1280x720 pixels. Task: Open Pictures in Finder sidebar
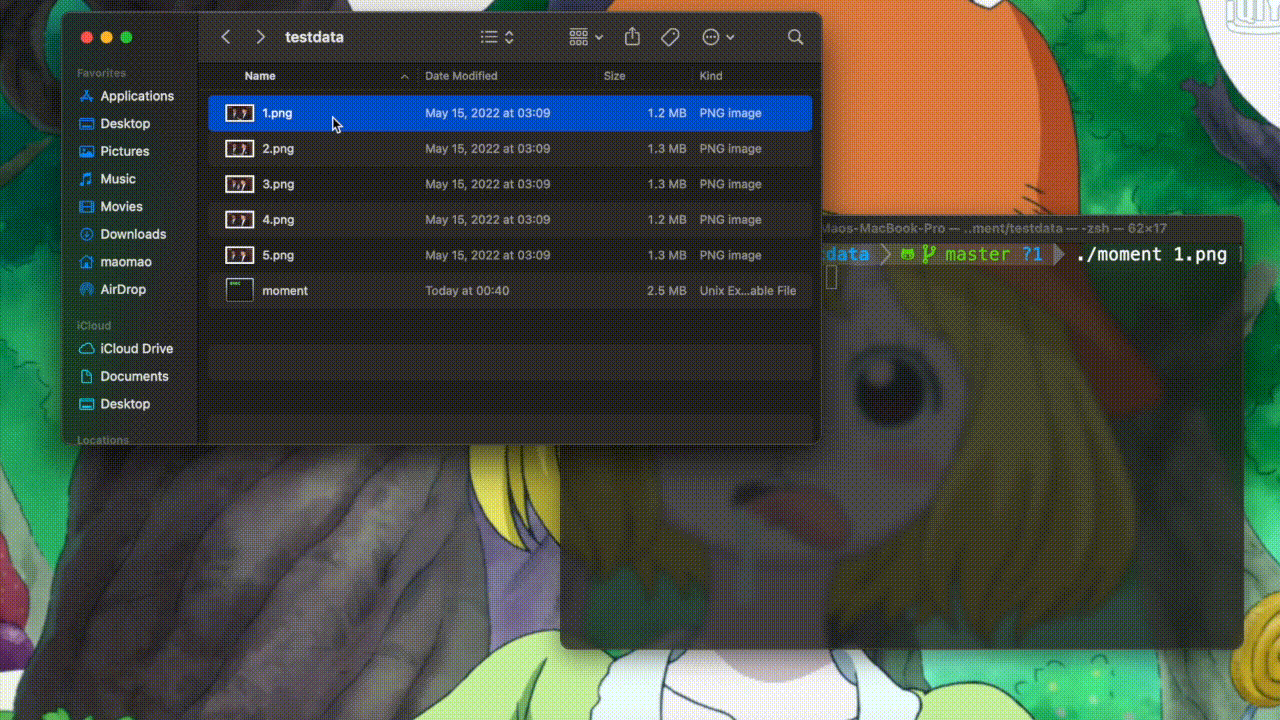tap(125, 151)
